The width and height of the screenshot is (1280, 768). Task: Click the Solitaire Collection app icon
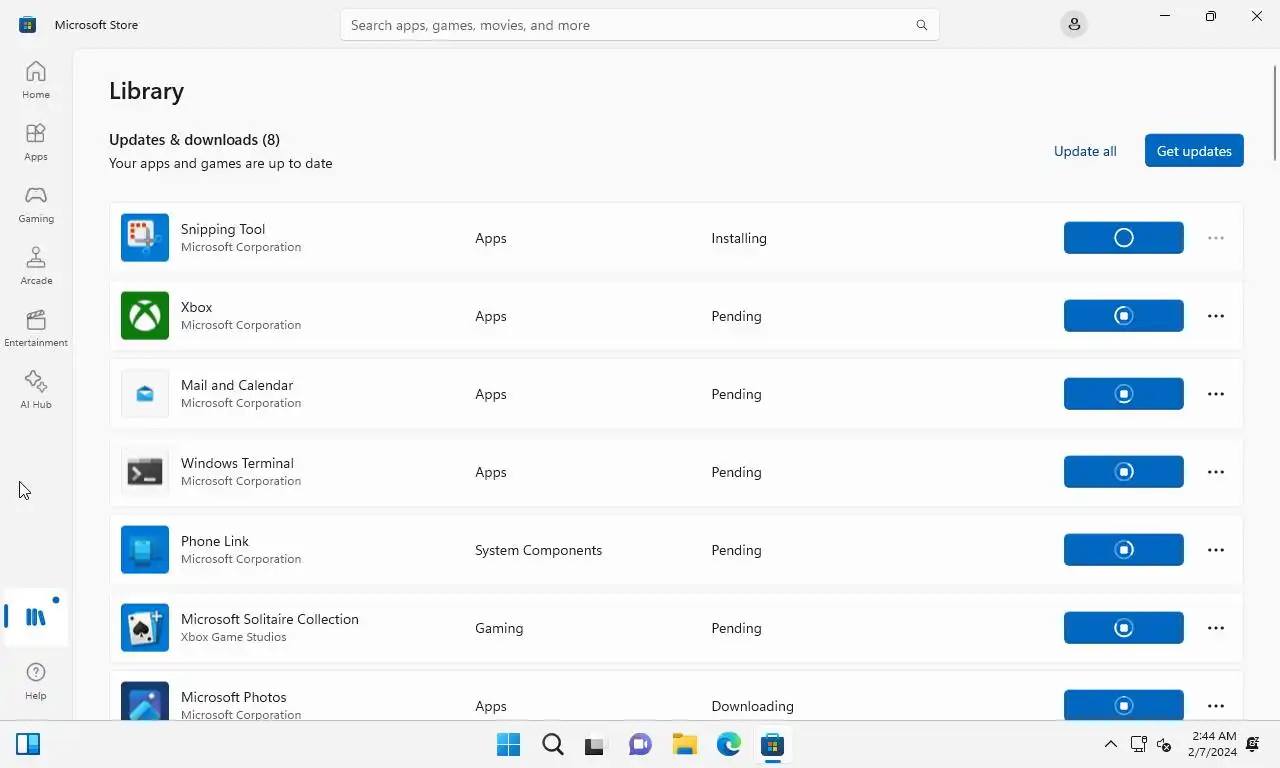[145, 628]
